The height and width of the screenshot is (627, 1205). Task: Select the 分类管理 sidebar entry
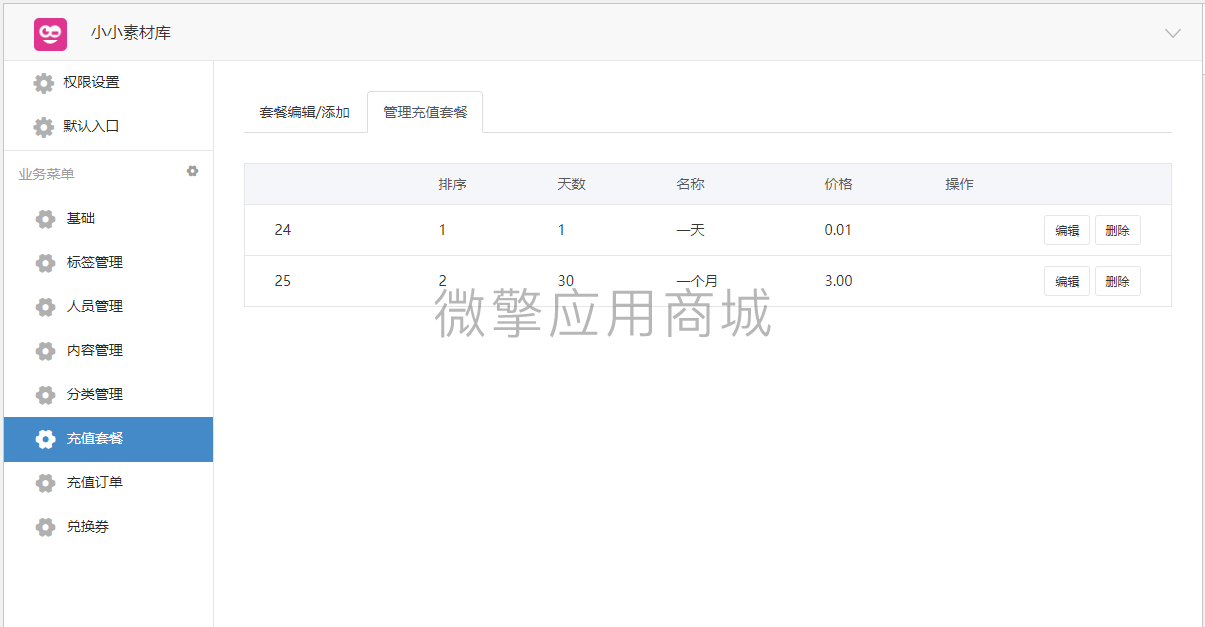85,395
